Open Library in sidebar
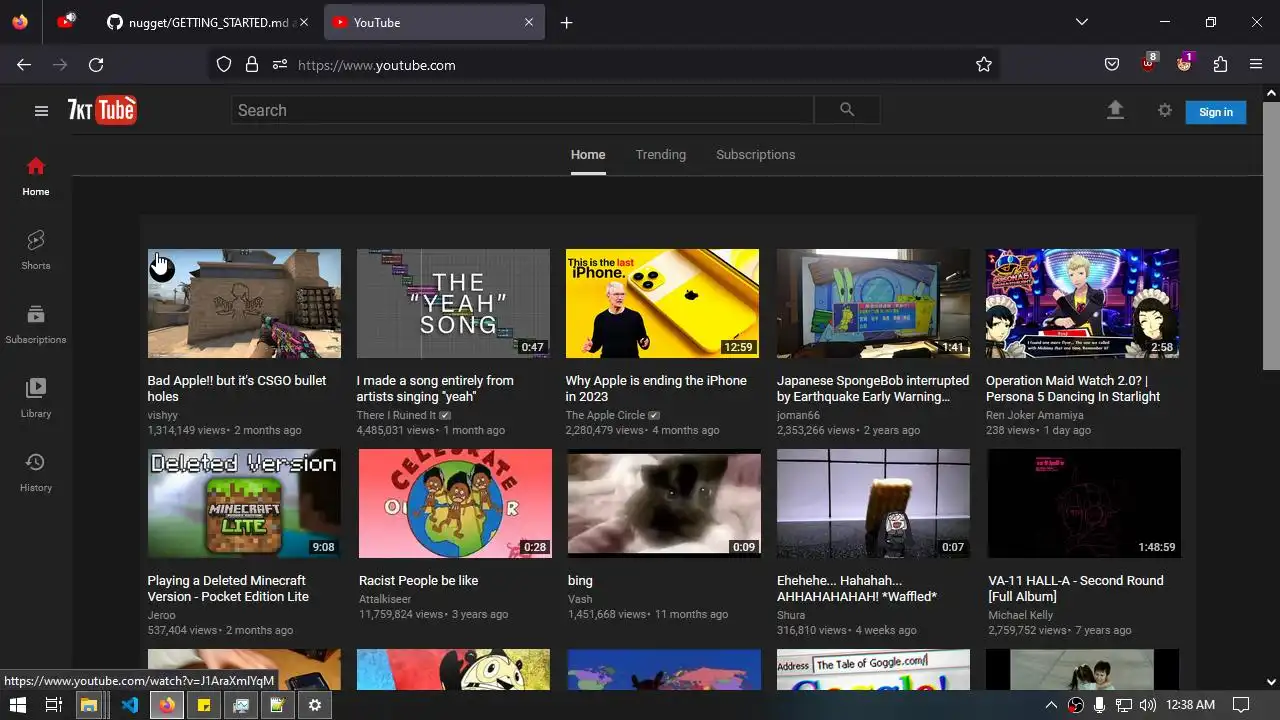The height and width of the screenshot is (720, 1280). [36, 398]
